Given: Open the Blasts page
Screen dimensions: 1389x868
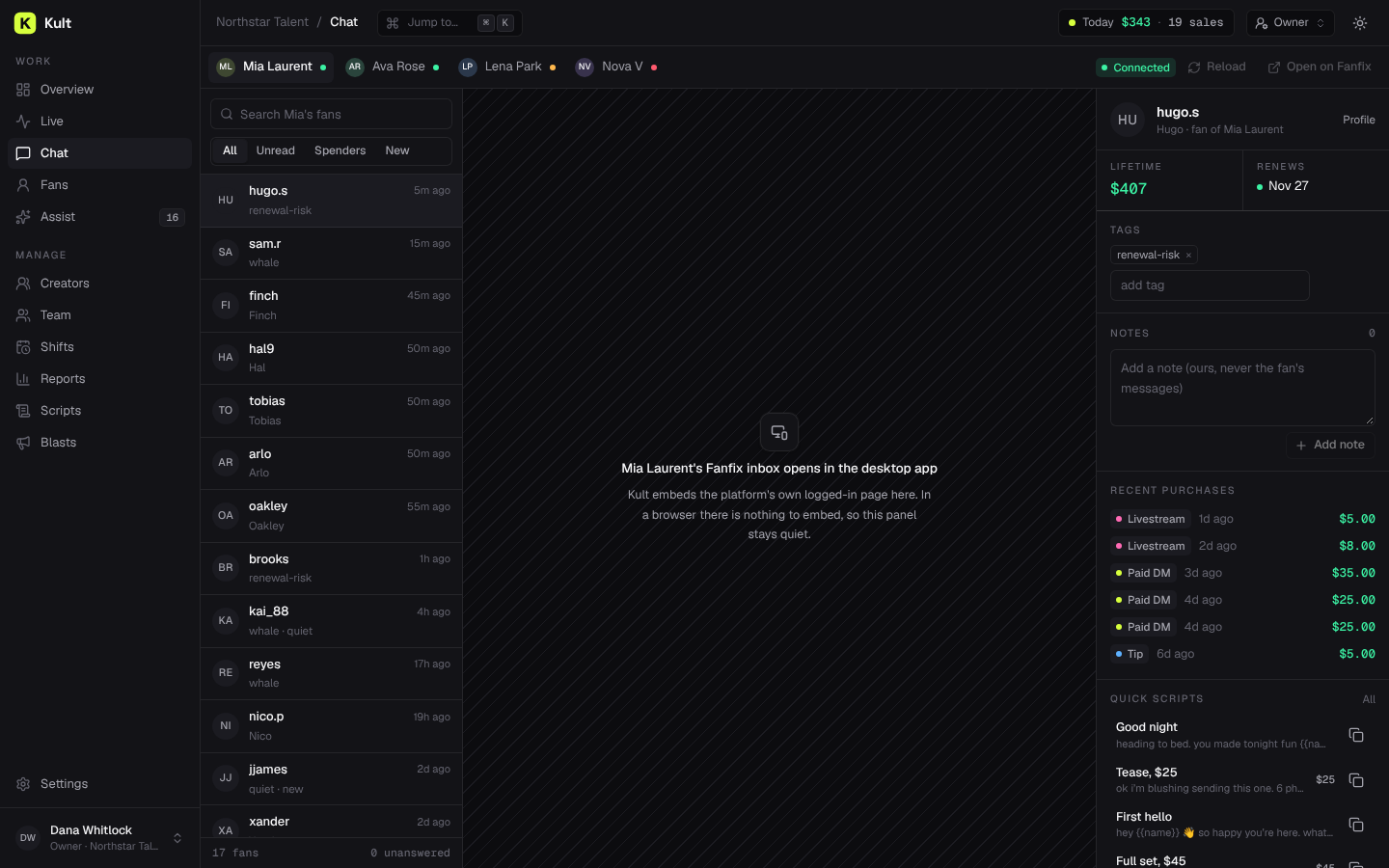Looking at the screenshot, I should pos(99,443).
